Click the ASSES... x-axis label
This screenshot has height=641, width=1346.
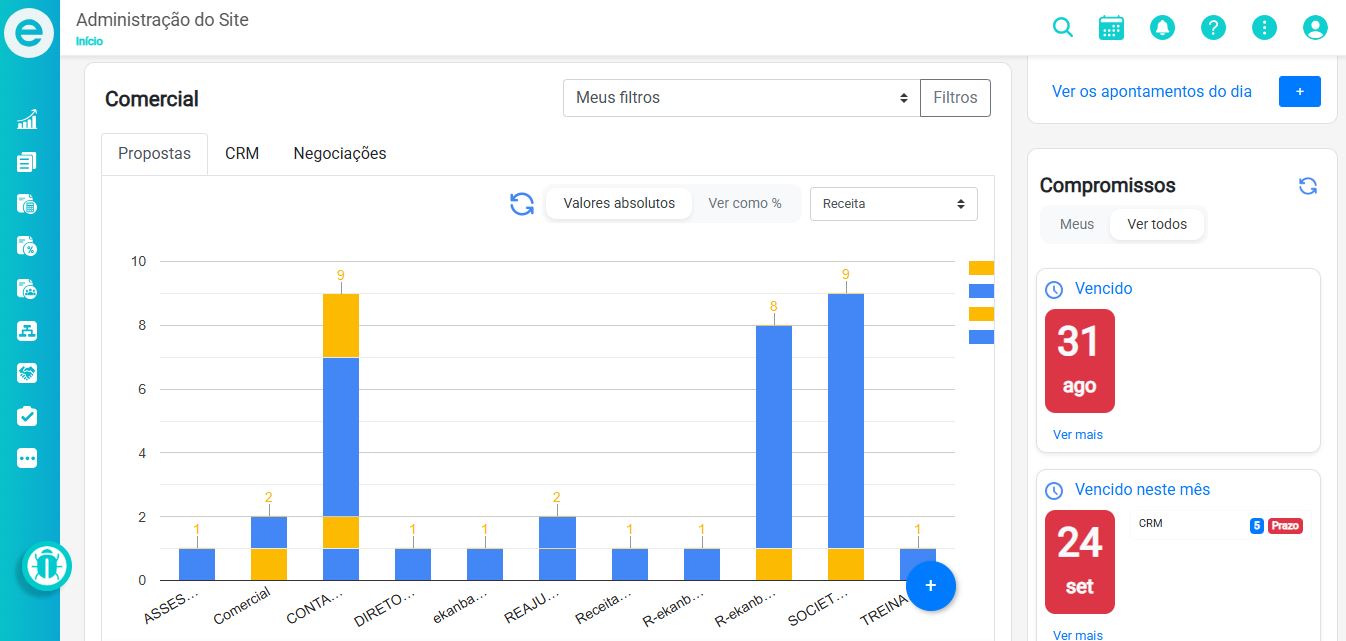[171, 606]
